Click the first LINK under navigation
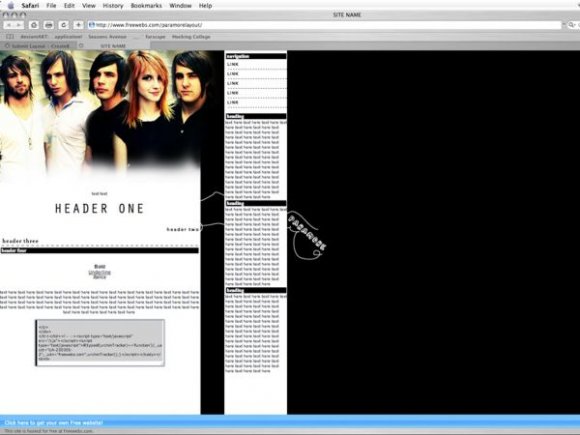Screen dimensions: 580x435 click(233, 64)
